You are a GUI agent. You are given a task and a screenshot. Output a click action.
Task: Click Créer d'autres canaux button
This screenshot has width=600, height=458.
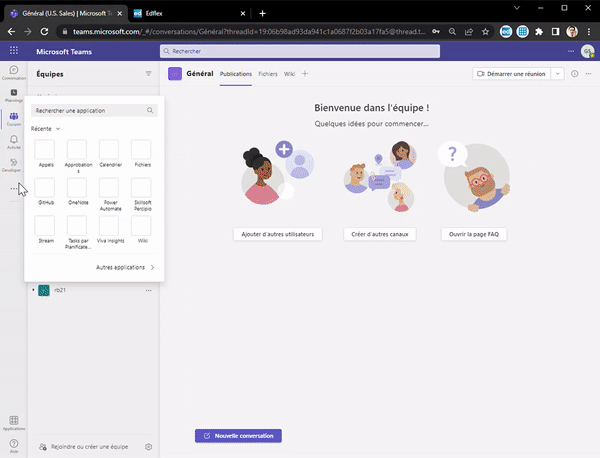pos(380,234)
